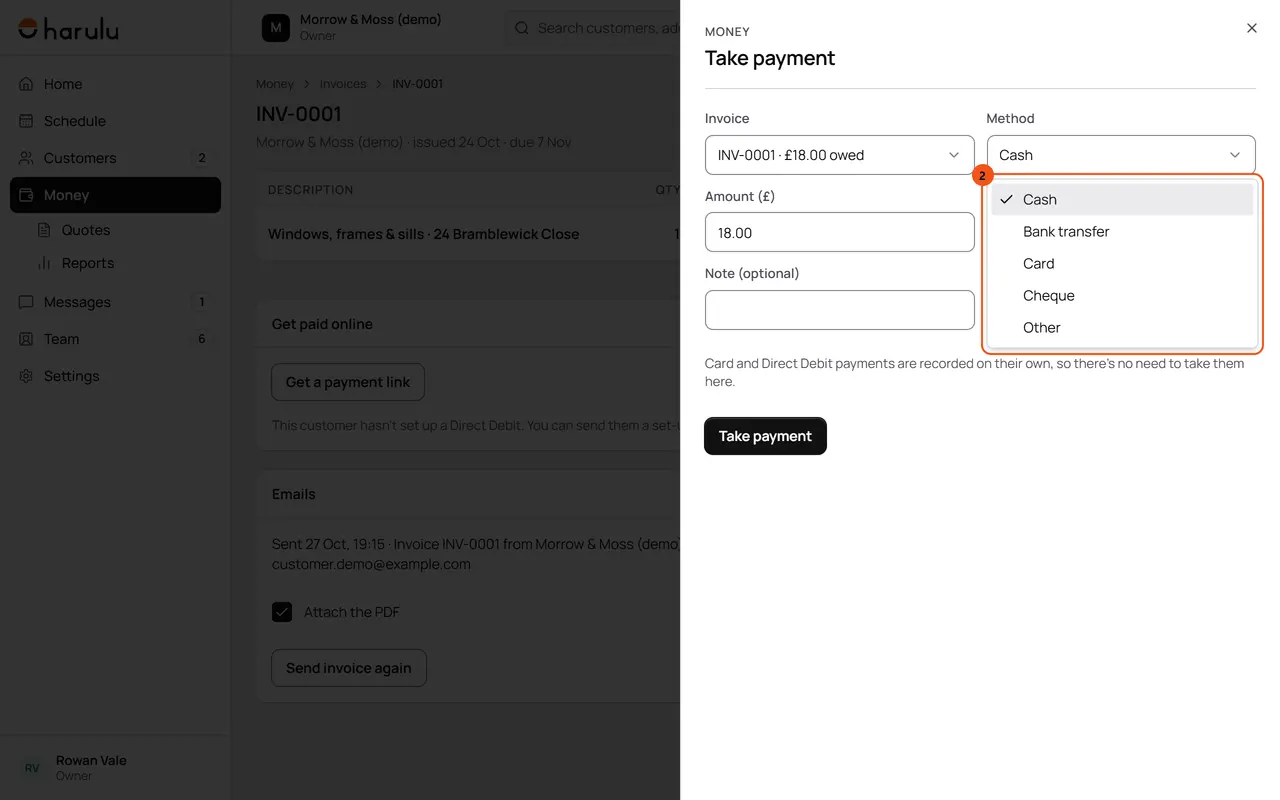Collapse the Method dropdown showing Cash
1280x800 pixels.
[x=1121, y=155]
